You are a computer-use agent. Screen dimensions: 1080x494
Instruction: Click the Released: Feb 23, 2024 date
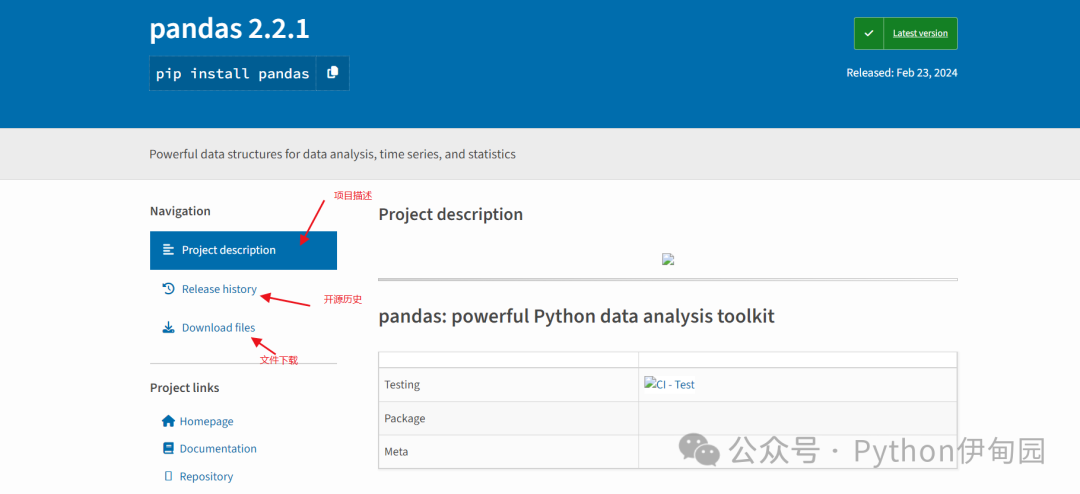coord(901,72)
